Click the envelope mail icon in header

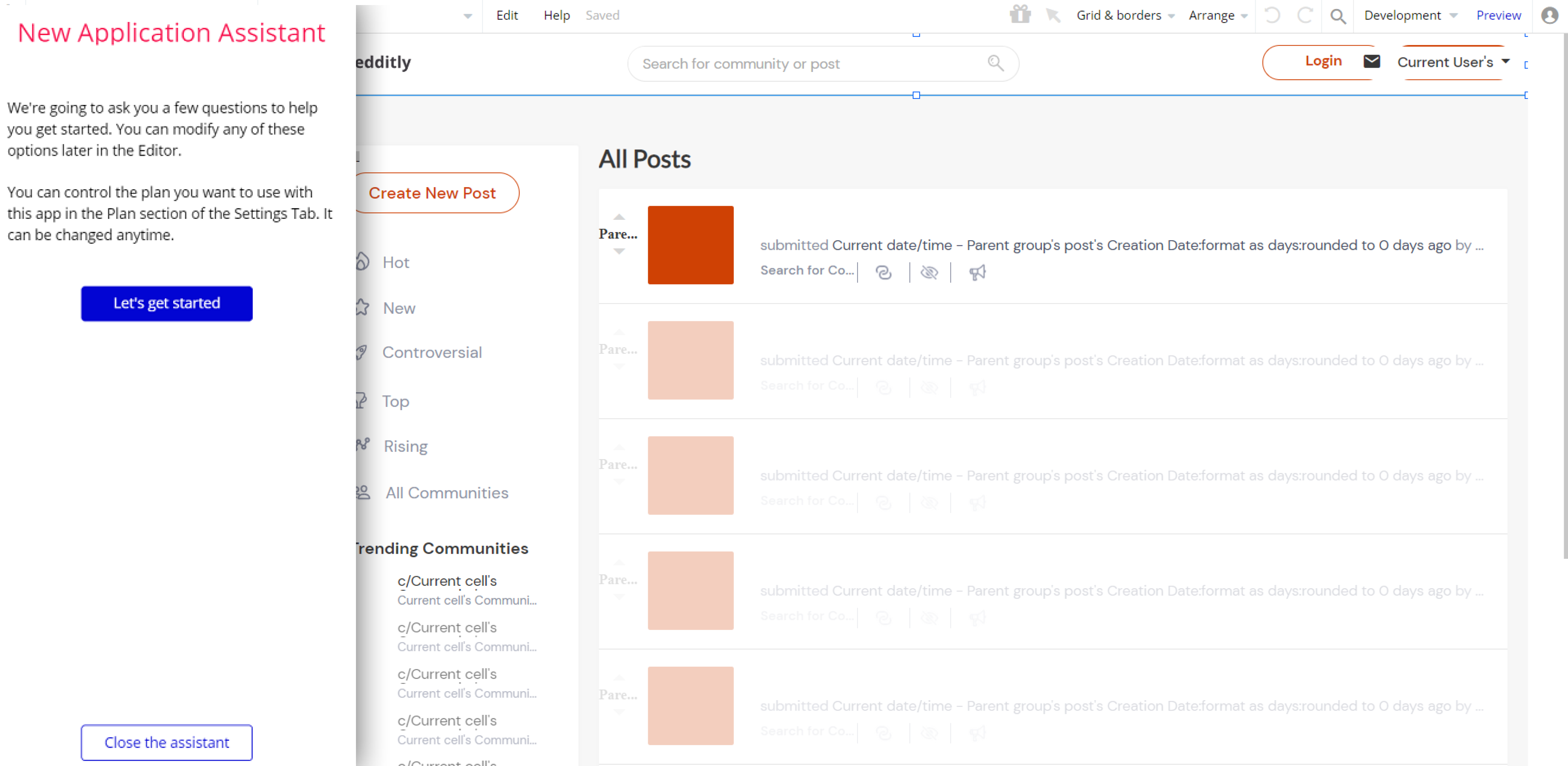1372,62
